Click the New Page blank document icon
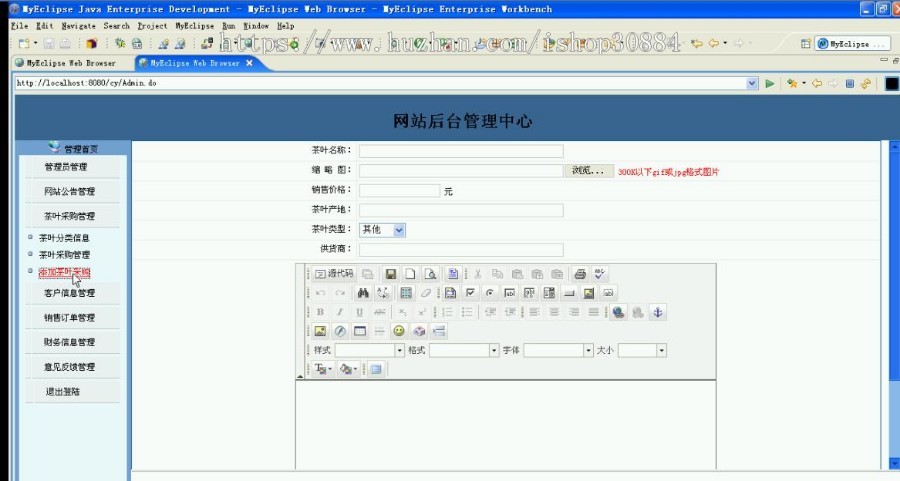 pos(410,274)
